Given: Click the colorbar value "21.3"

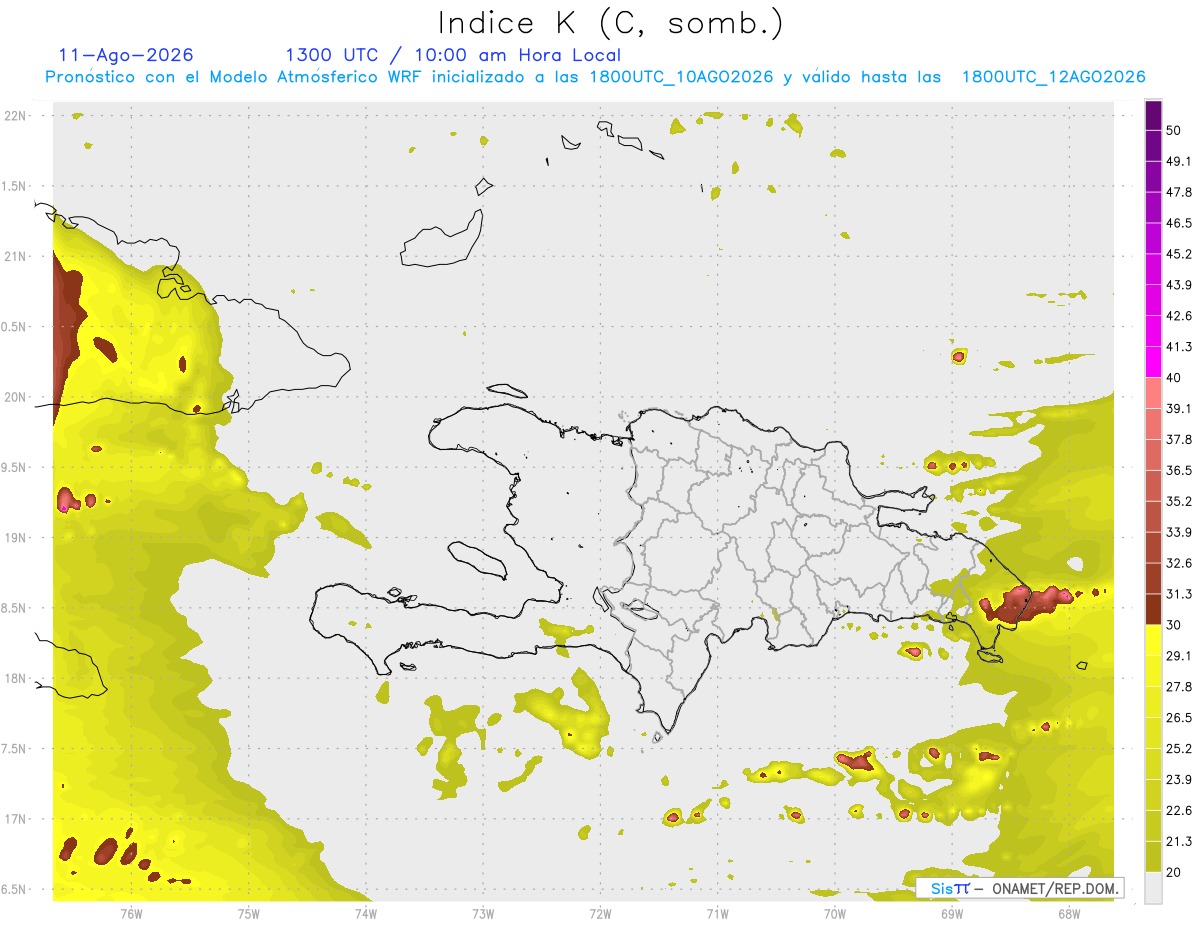Looking at the screenshot, I should coord(1180,842).
